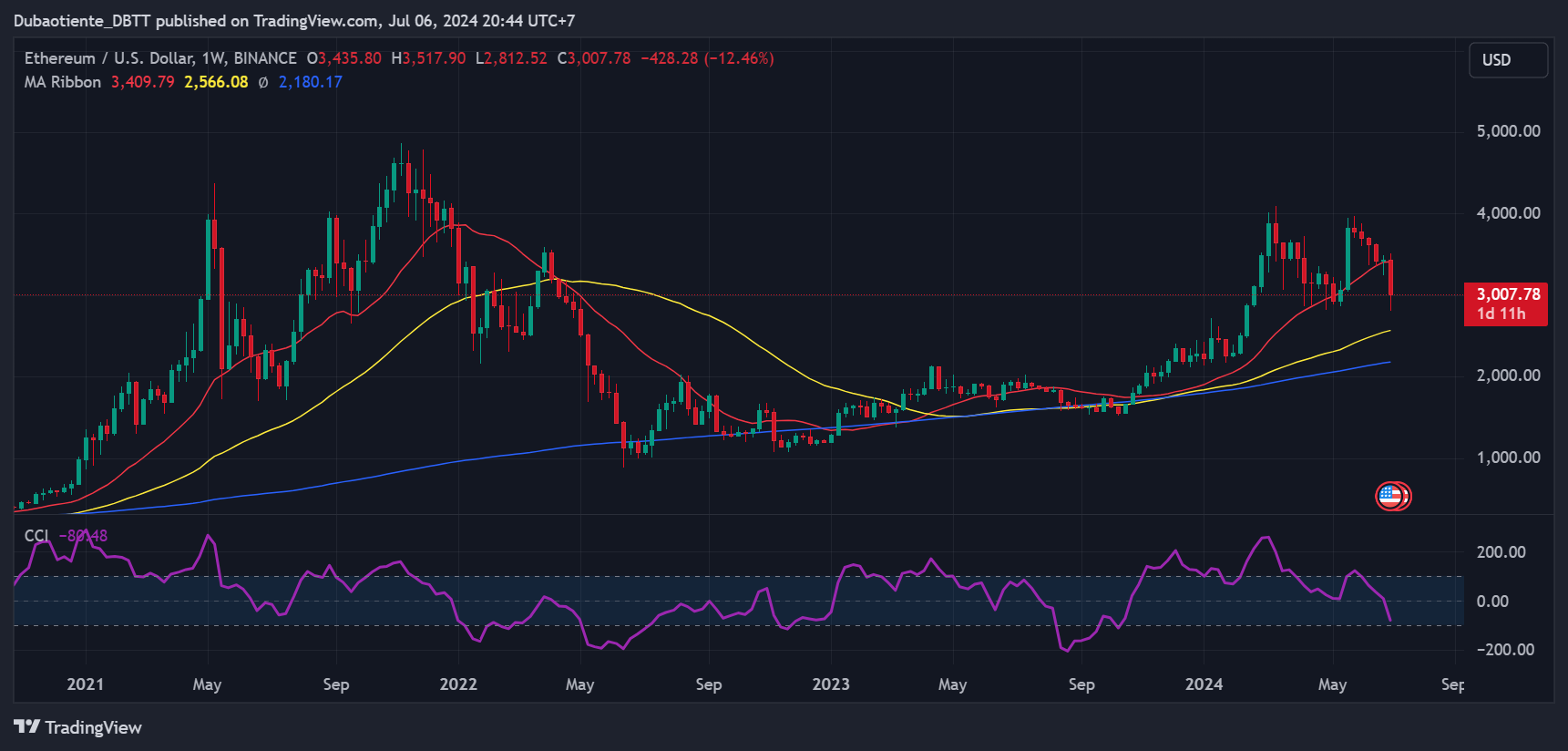This screenshot has height=751, width=1568.
Task: Click the low price value 2,812.52
Action: (516, 58)
